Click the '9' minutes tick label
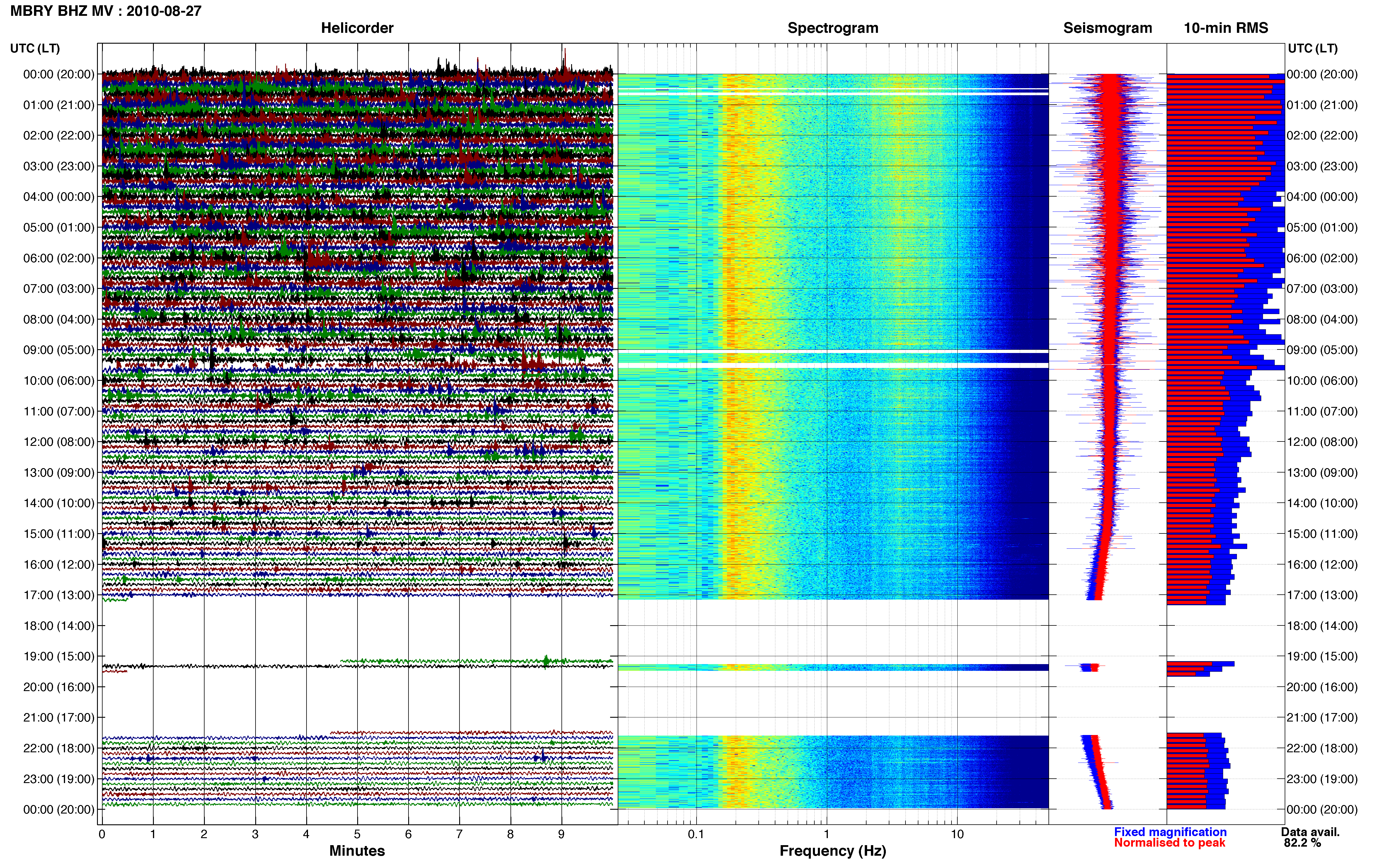The width and height of the screenshot is (1389, 868). click(x=561, y=834)
